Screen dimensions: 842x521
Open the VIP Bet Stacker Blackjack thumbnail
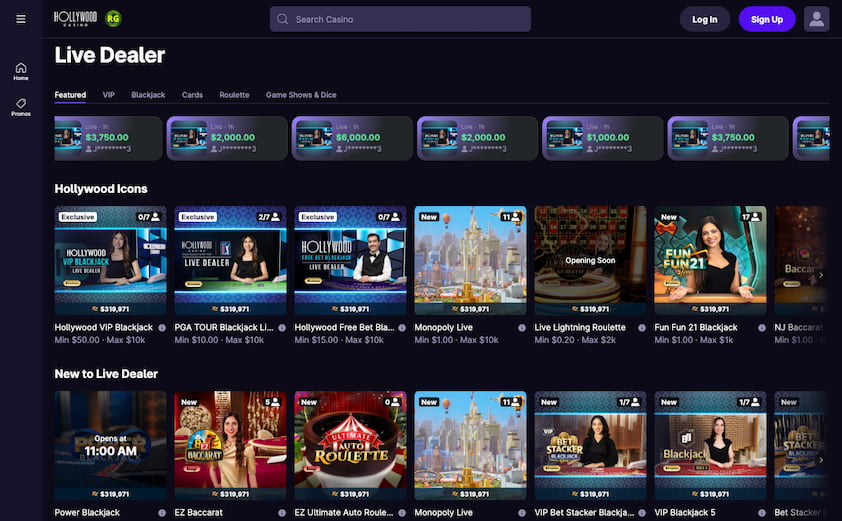pyautogui.click(x=590, y=446)
